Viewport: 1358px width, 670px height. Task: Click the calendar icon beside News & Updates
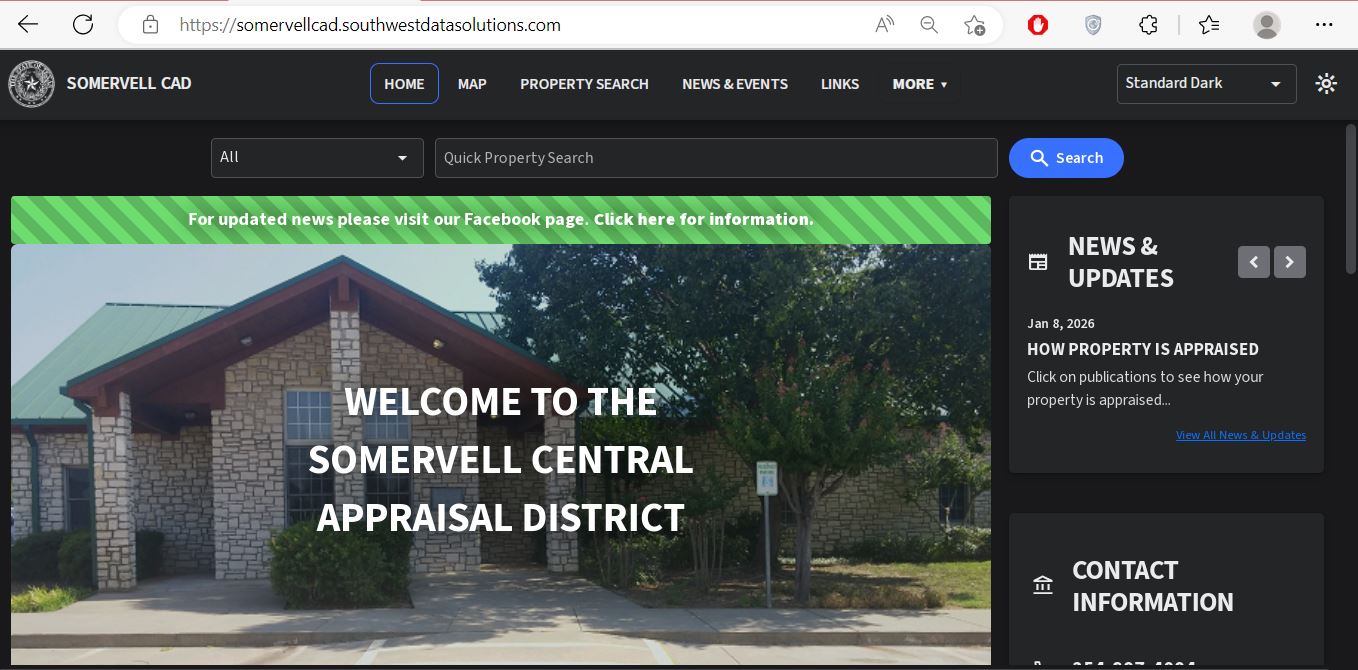click(x=1038, y=261)
